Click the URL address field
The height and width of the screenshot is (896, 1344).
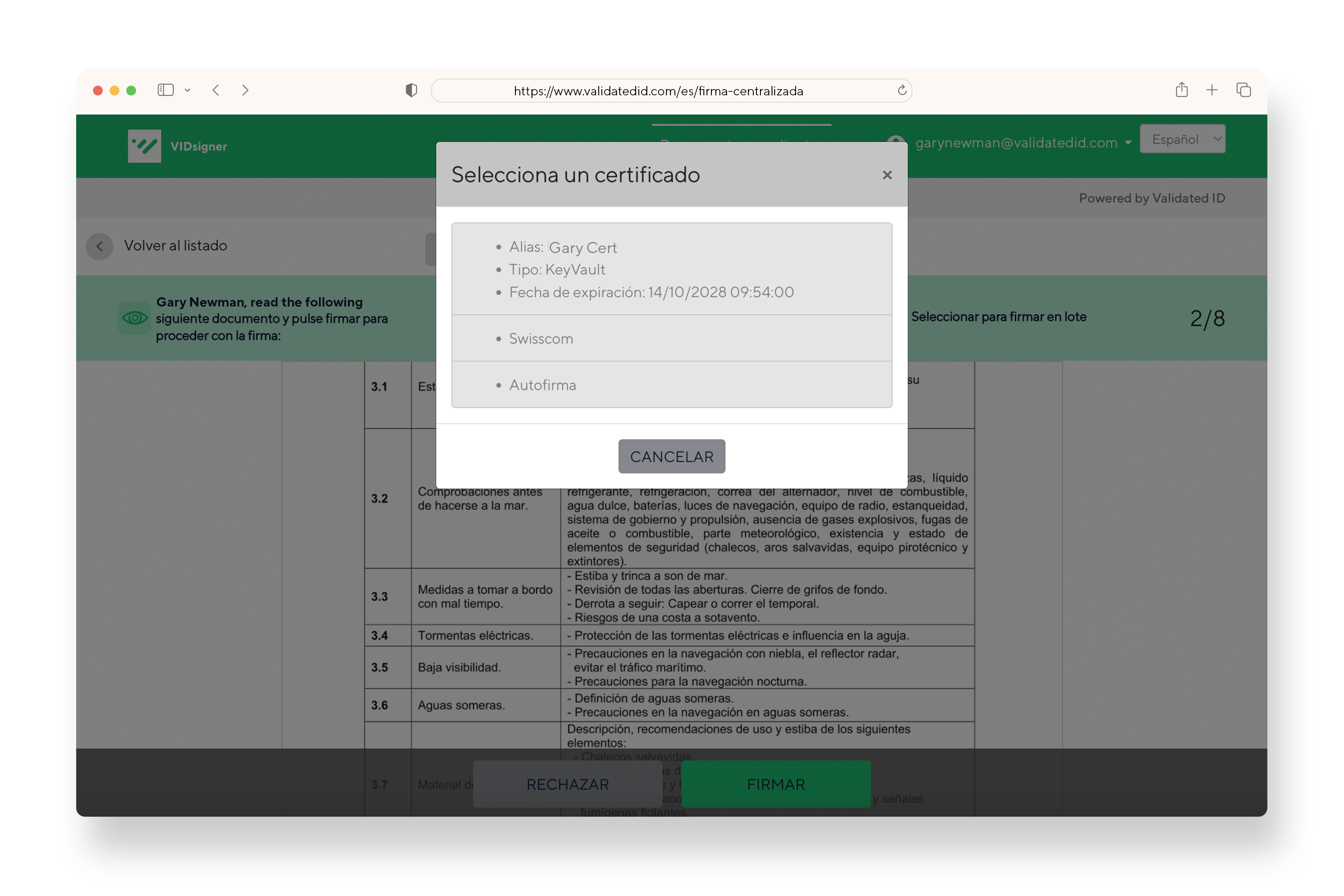click(x=657, y=91)
